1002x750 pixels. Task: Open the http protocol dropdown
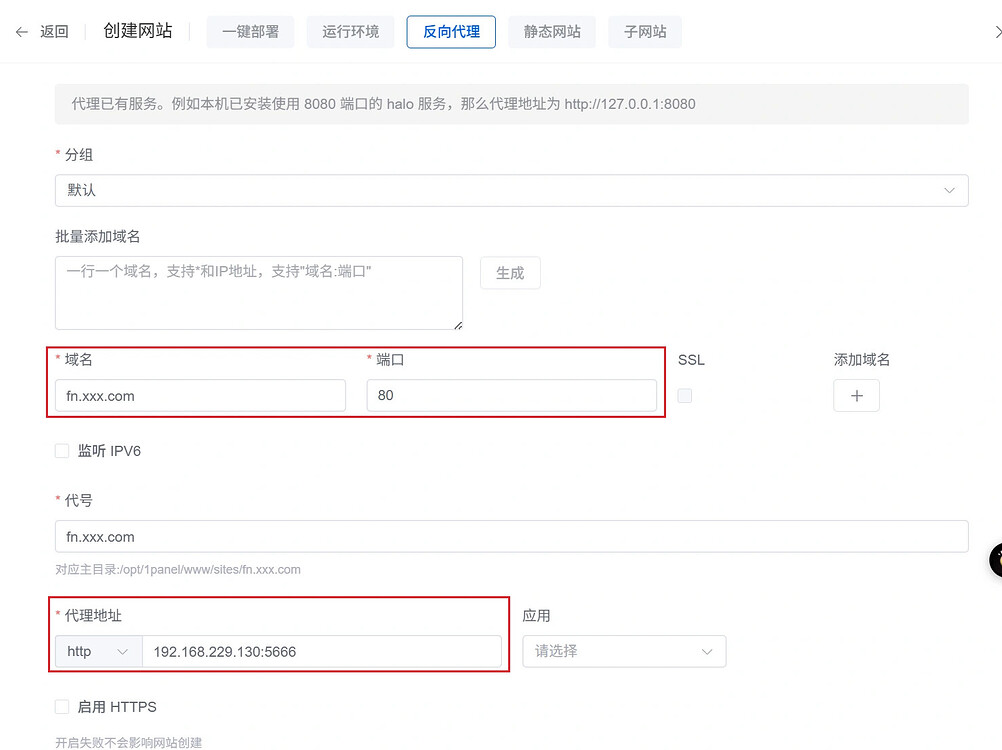coord(98,652)
